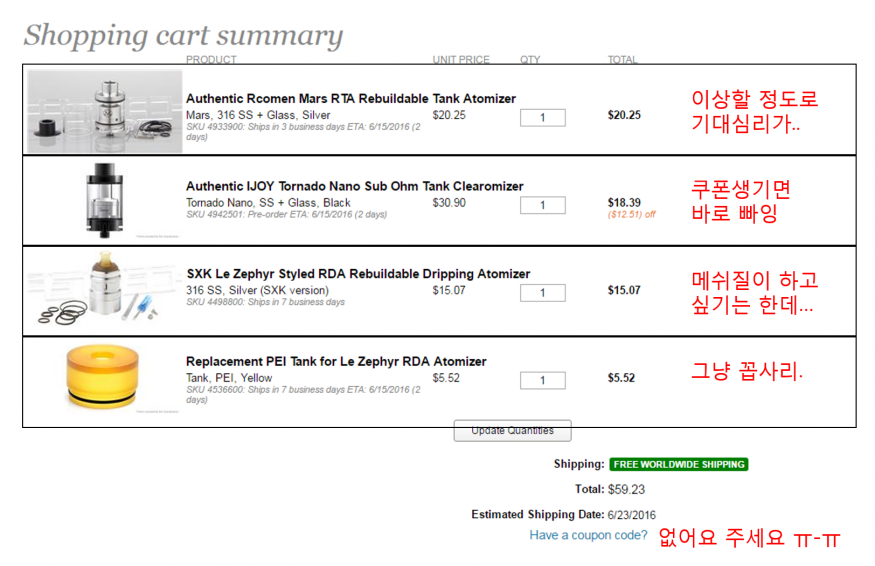Click the $12.51 off discount text
This screenshot has height=566, width=875.
point(631,214)
